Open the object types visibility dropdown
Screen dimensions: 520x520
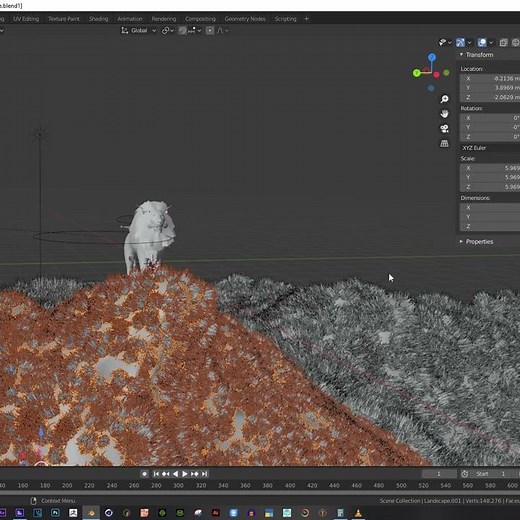[445, 42]
